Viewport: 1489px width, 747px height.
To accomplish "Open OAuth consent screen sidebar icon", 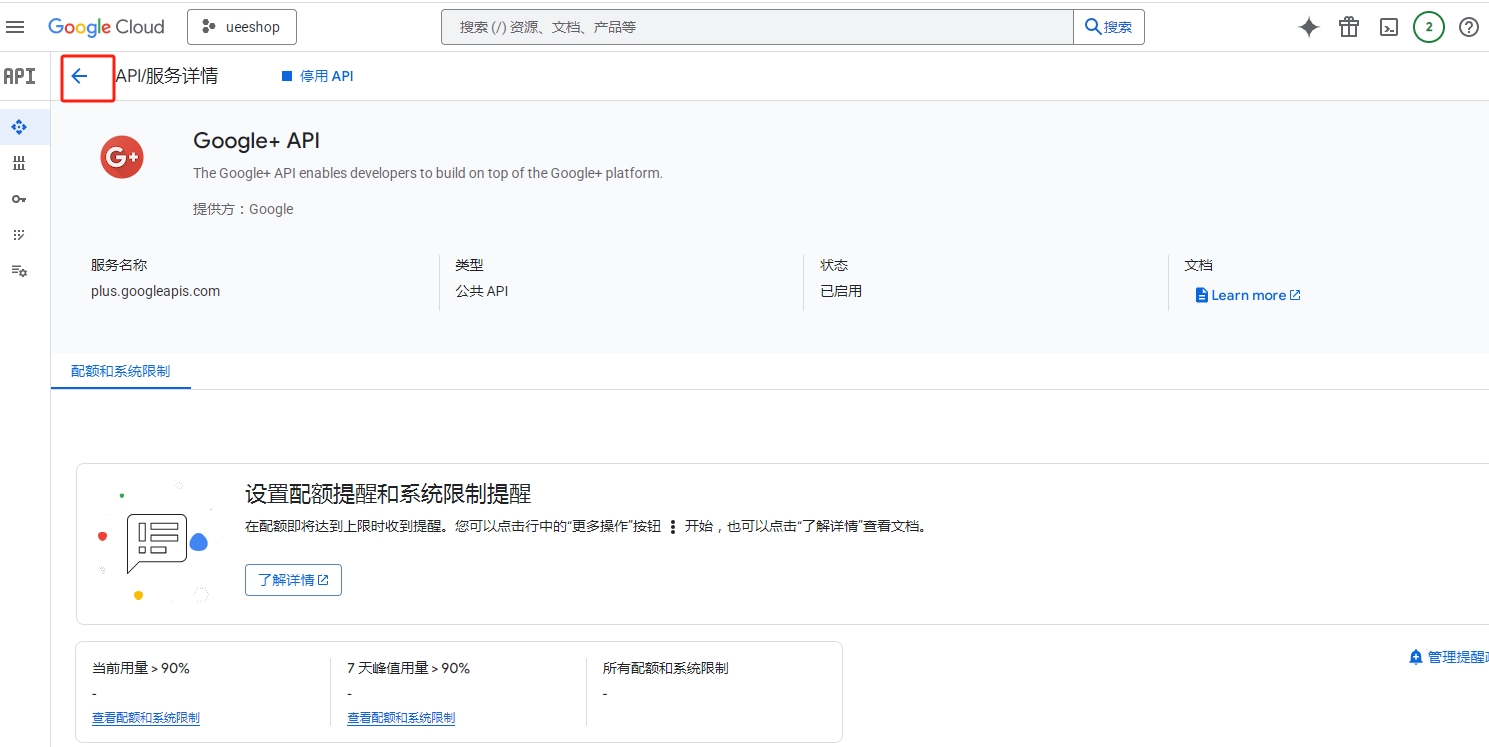I will coord(19,235).
